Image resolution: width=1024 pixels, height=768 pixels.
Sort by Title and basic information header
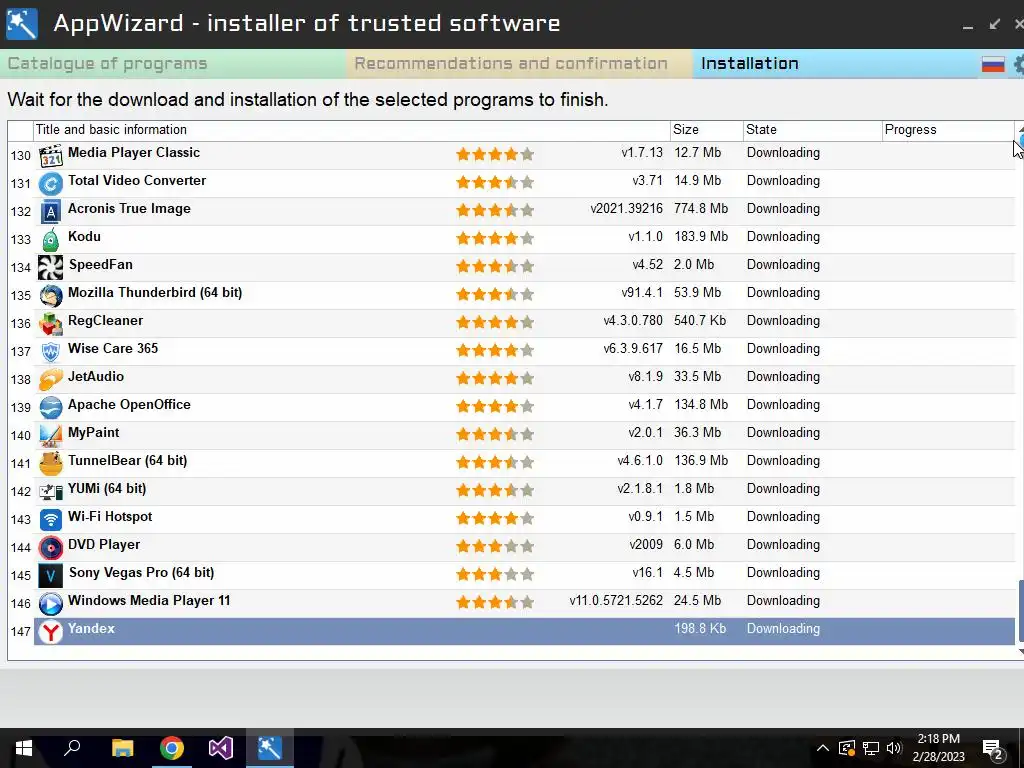[352, 130]
